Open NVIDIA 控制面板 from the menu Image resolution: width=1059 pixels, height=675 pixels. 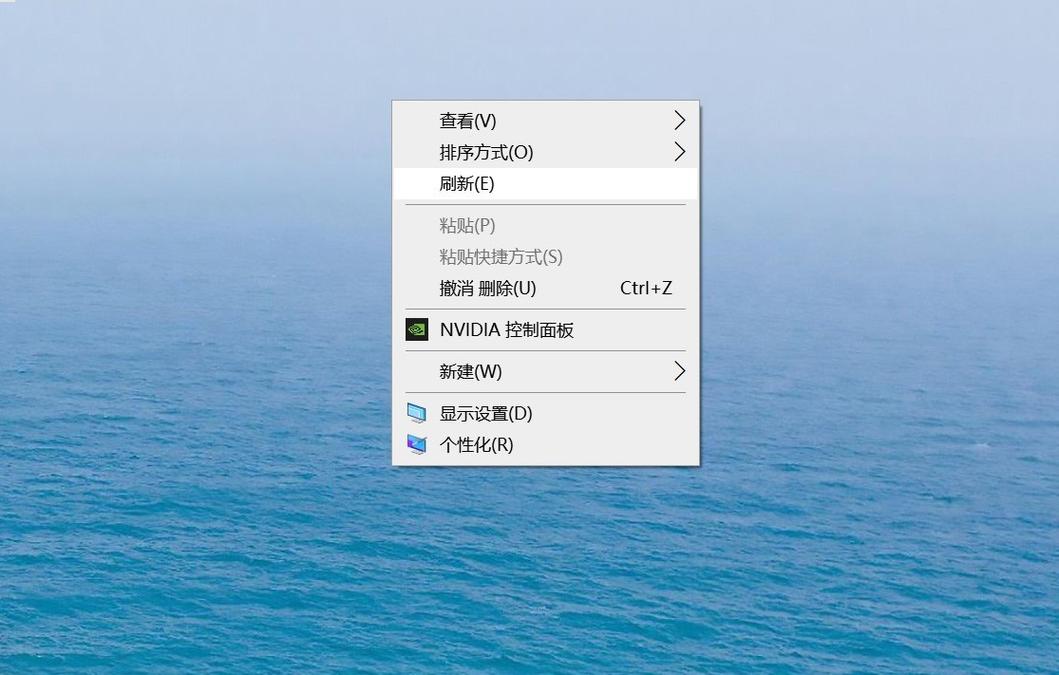546,330
